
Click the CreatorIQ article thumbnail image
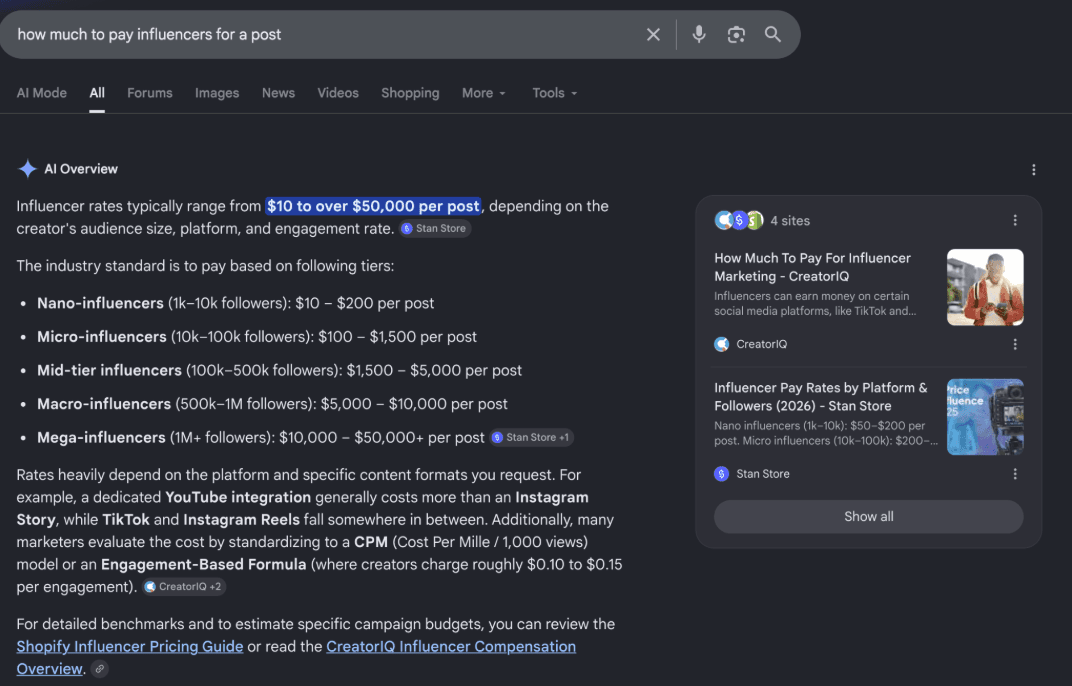[985, 287]
